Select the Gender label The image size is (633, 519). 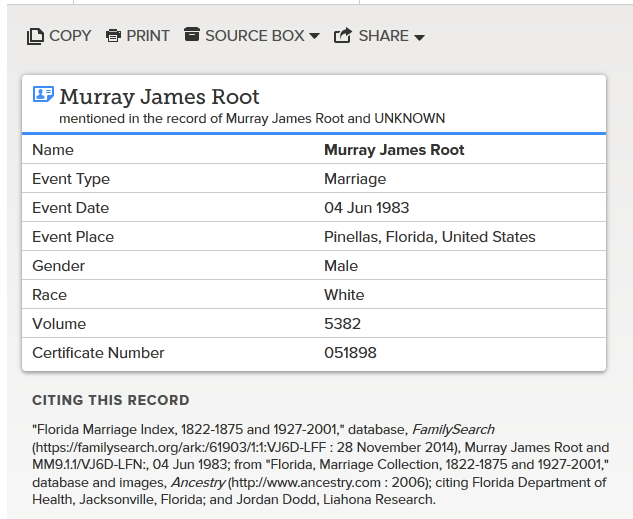[x=59, y=266]
